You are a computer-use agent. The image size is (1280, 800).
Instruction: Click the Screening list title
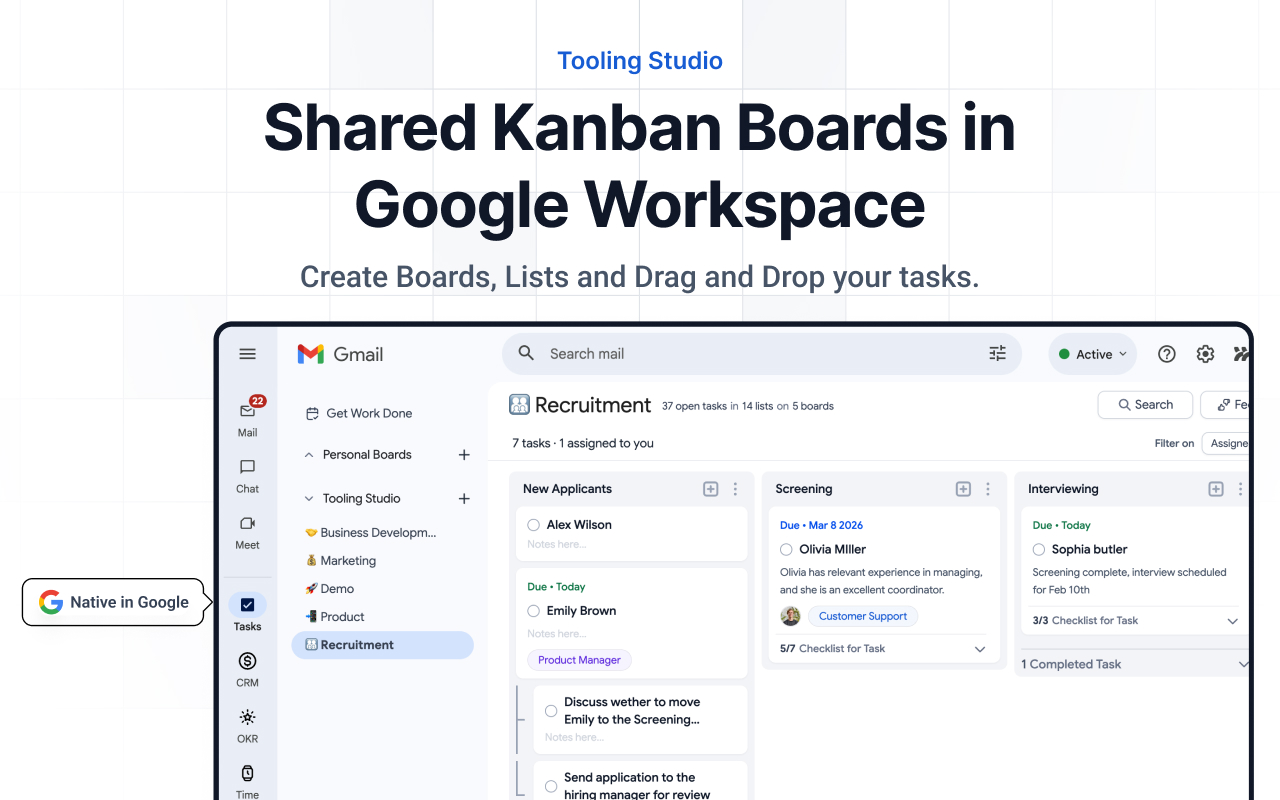[x=804, y=489]
